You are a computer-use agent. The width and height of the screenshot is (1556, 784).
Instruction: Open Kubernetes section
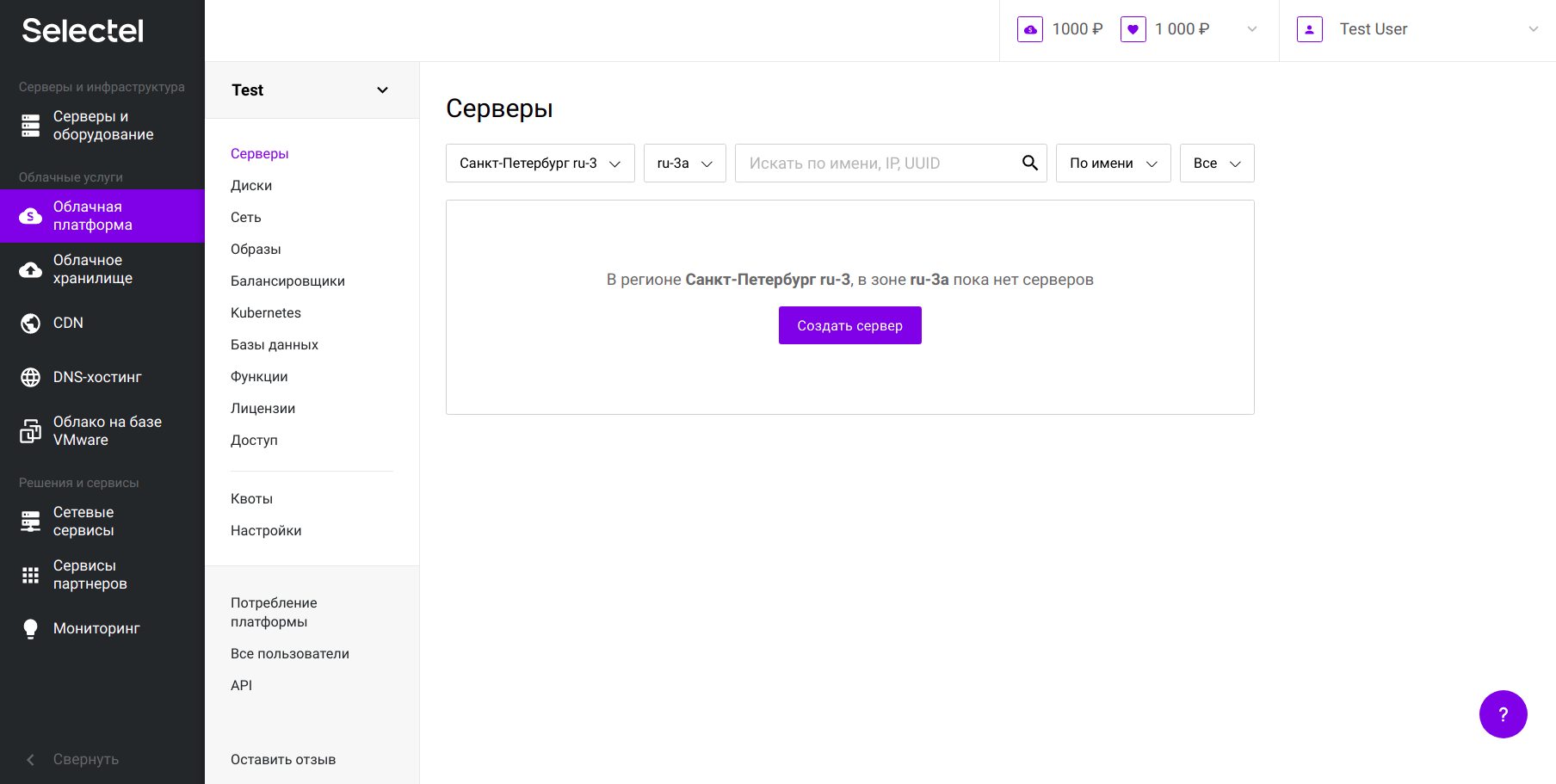[x=266, y=313]
